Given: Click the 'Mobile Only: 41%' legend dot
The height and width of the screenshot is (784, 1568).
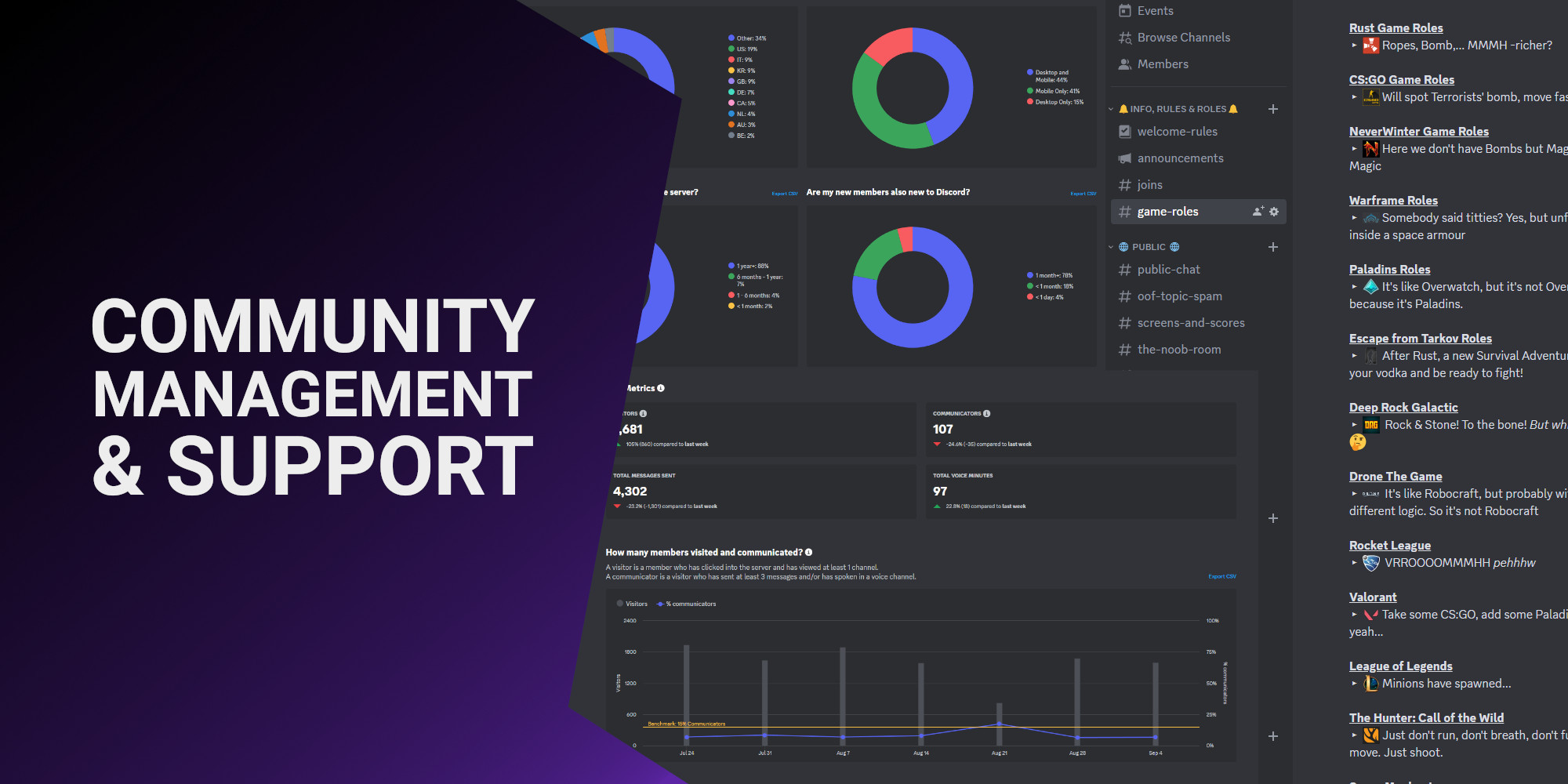Looking at the screenshot, I should click(x=1030, y=91).
